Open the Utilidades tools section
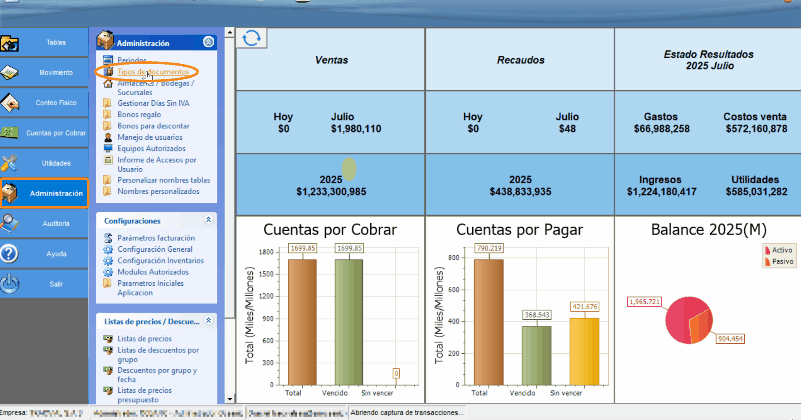The width and height of the screenshot is (801, 420). (44, 162)
